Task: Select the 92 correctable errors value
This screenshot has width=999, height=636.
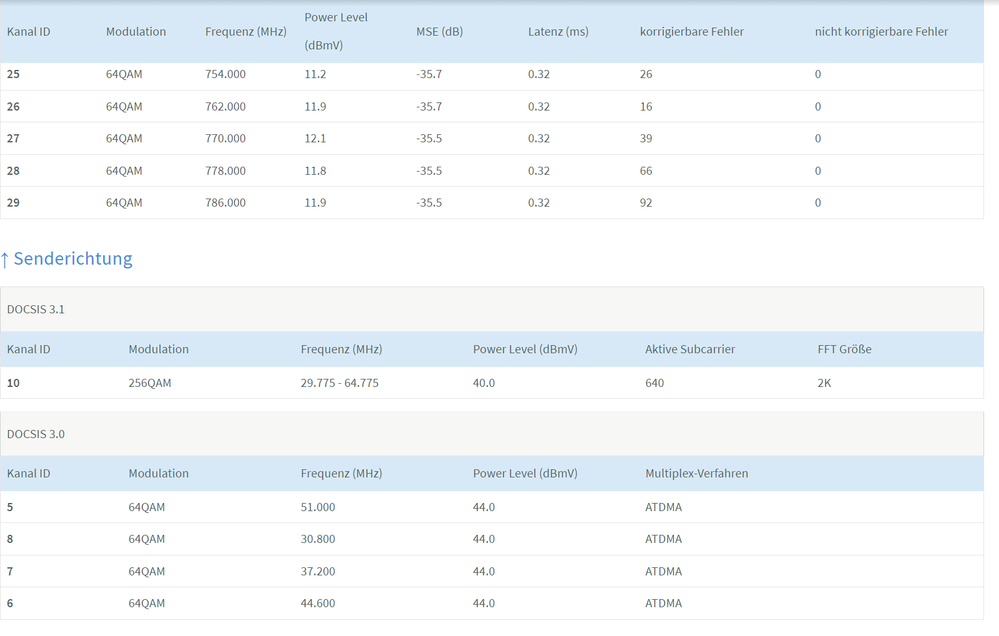Action: (x=646, y=203)
